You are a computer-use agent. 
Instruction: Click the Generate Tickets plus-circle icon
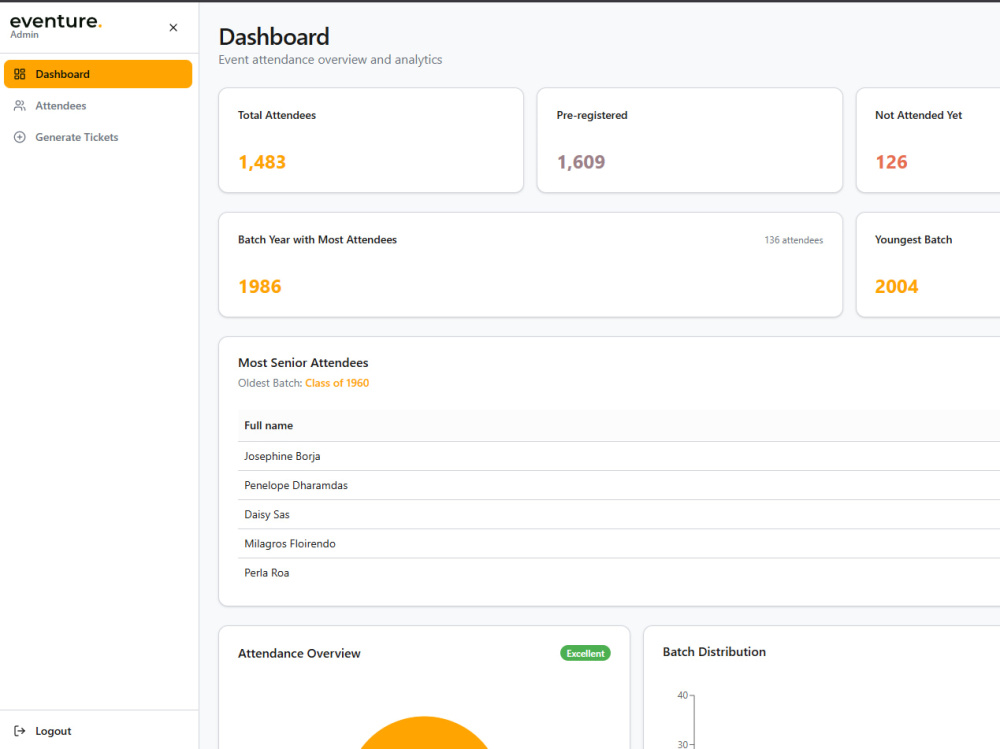pyautogui.click(x=20, y=137)
